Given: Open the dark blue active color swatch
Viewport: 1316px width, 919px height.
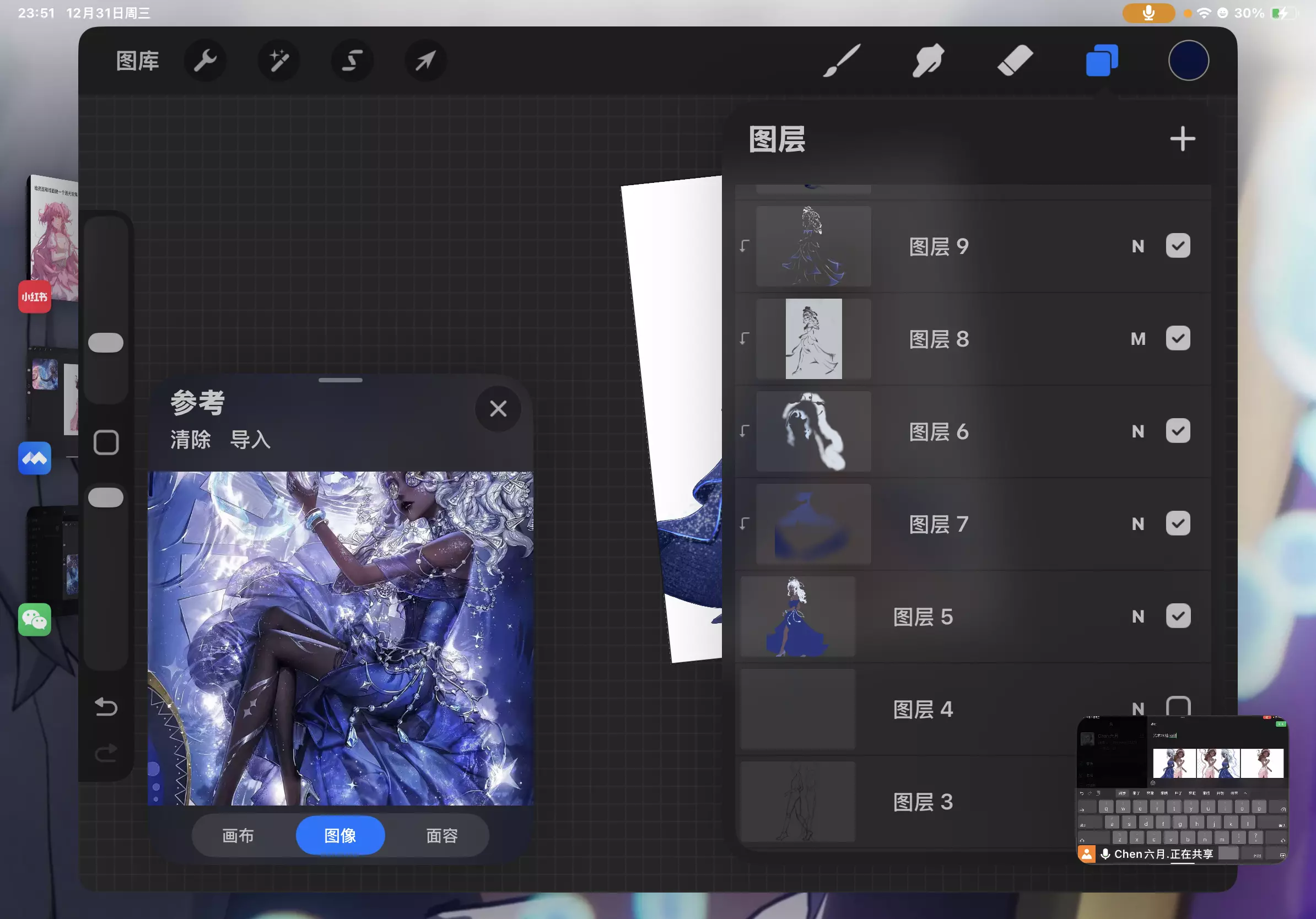Looking at the screenshot, I should point(1188,61).
